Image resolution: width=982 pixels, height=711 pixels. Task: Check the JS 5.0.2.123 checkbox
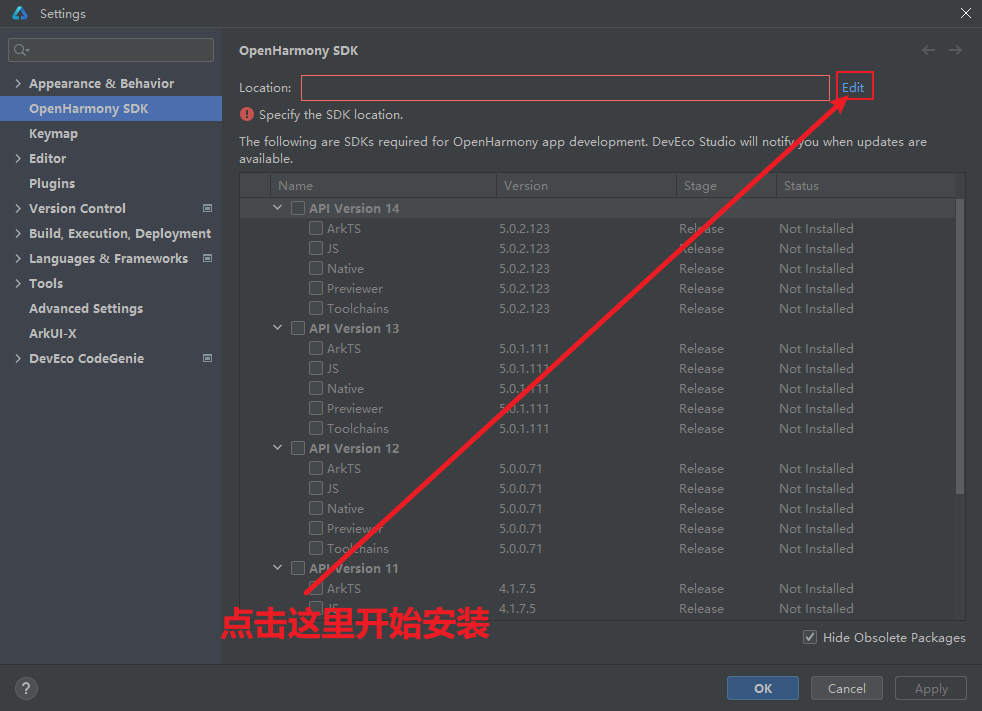pos(316,248)
